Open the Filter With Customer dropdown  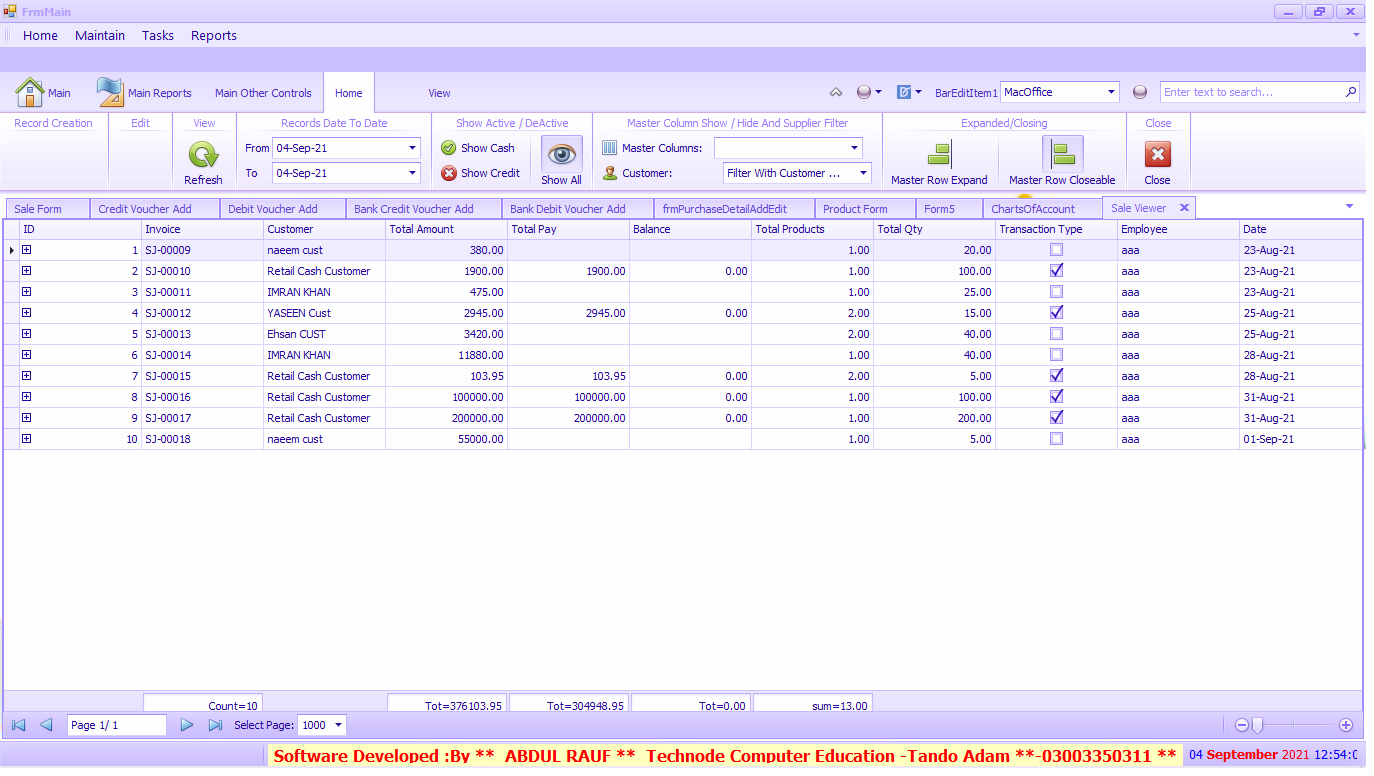pos(864,173)
